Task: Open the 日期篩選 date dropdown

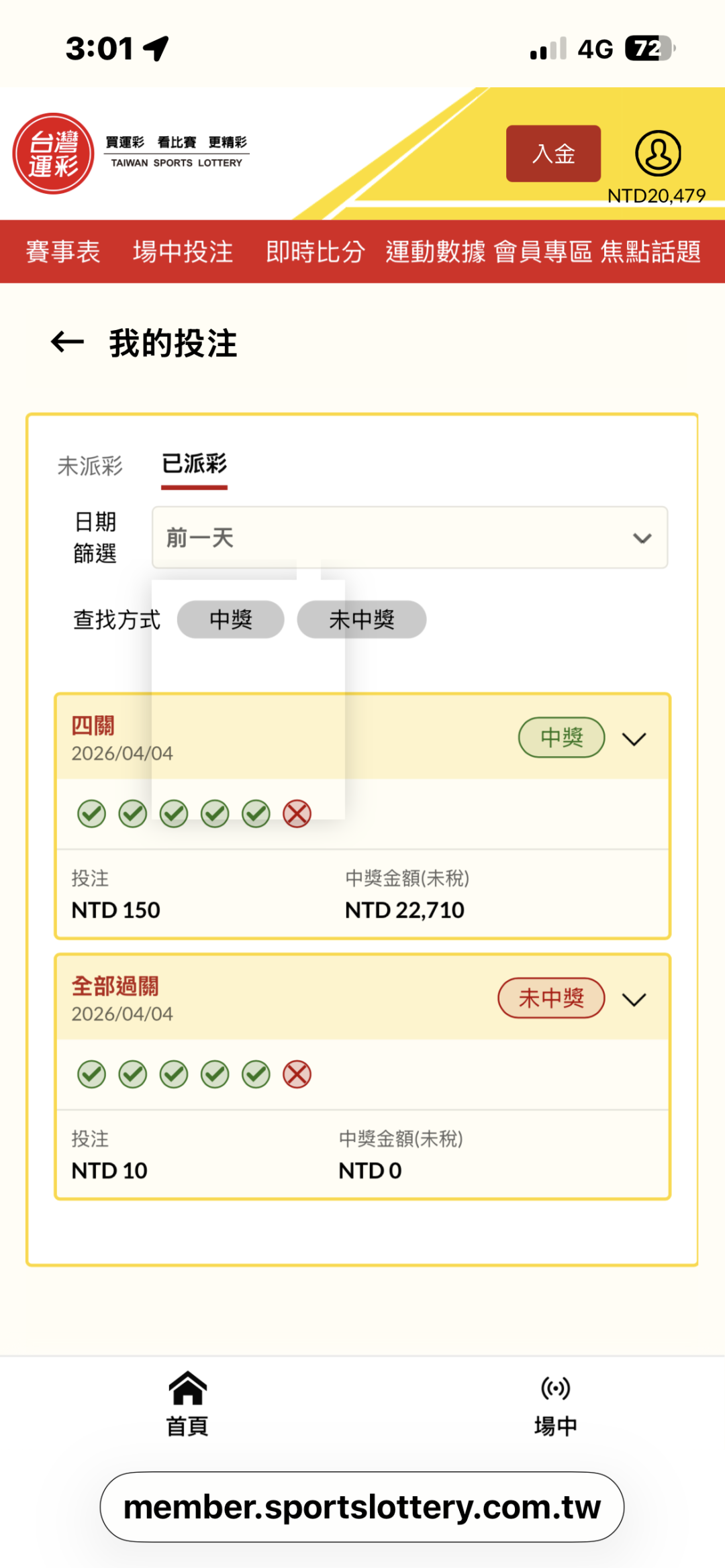Action: pos(409,537)
